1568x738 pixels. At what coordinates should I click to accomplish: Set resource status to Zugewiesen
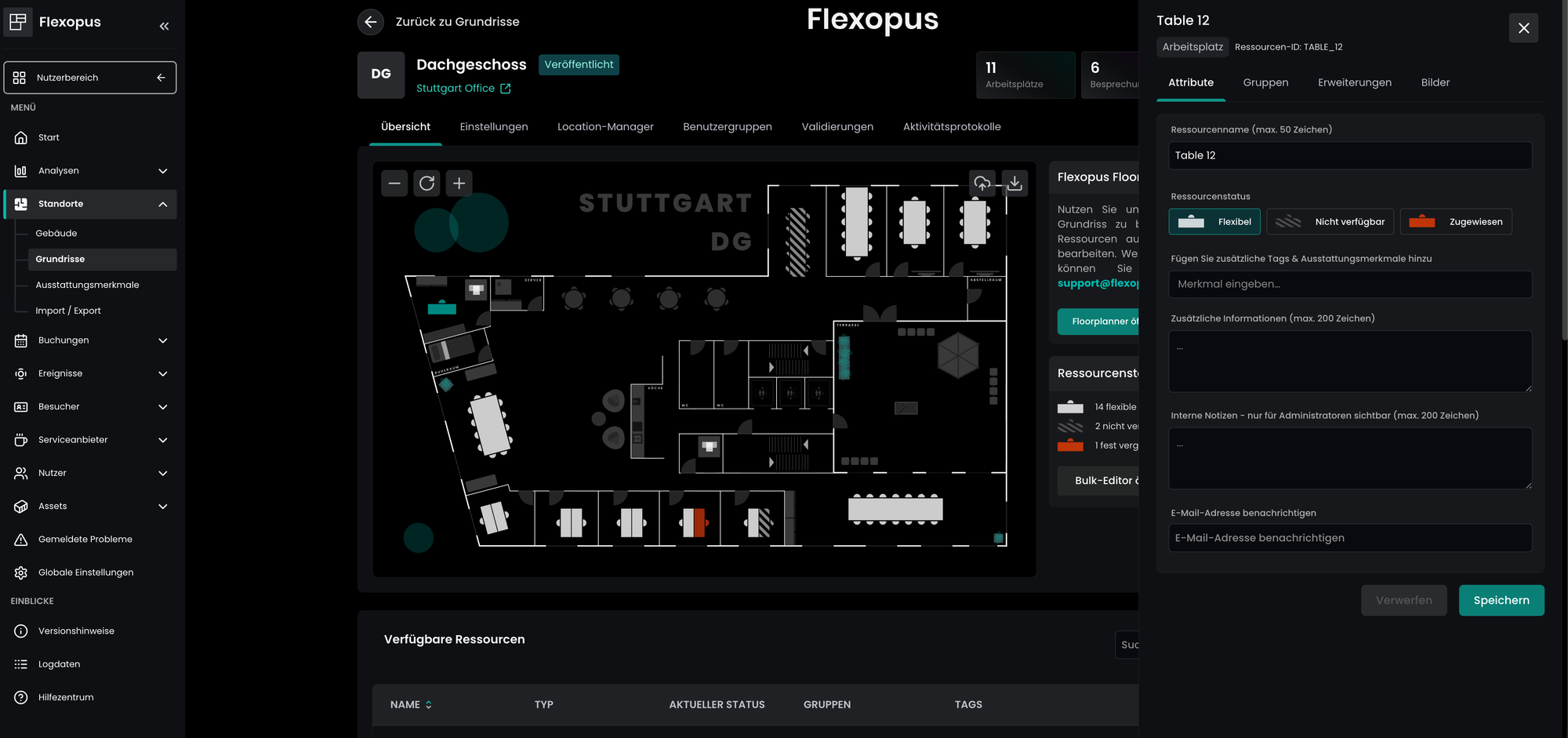(x=1455, y=222)
